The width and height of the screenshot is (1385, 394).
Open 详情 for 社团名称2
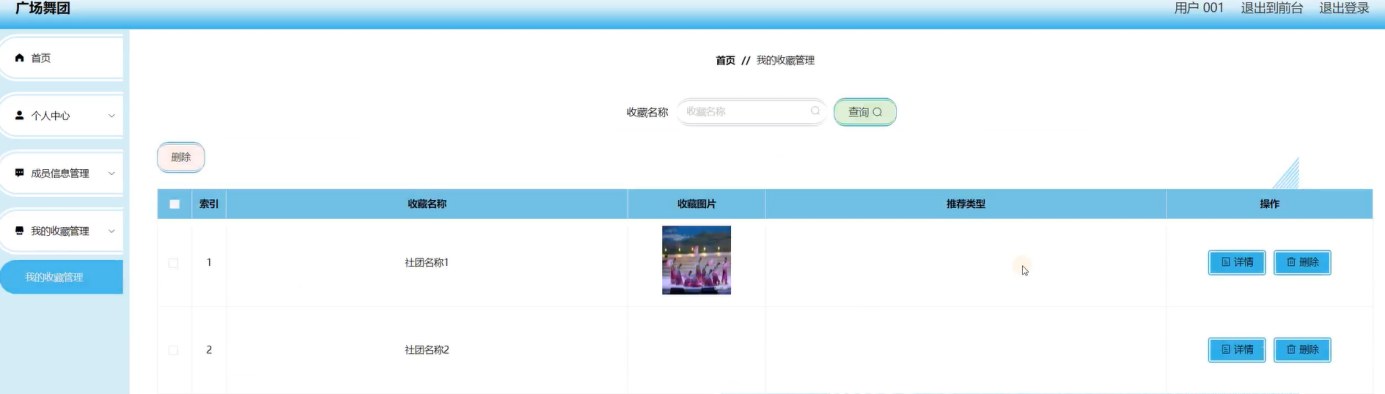point(1237,350)
